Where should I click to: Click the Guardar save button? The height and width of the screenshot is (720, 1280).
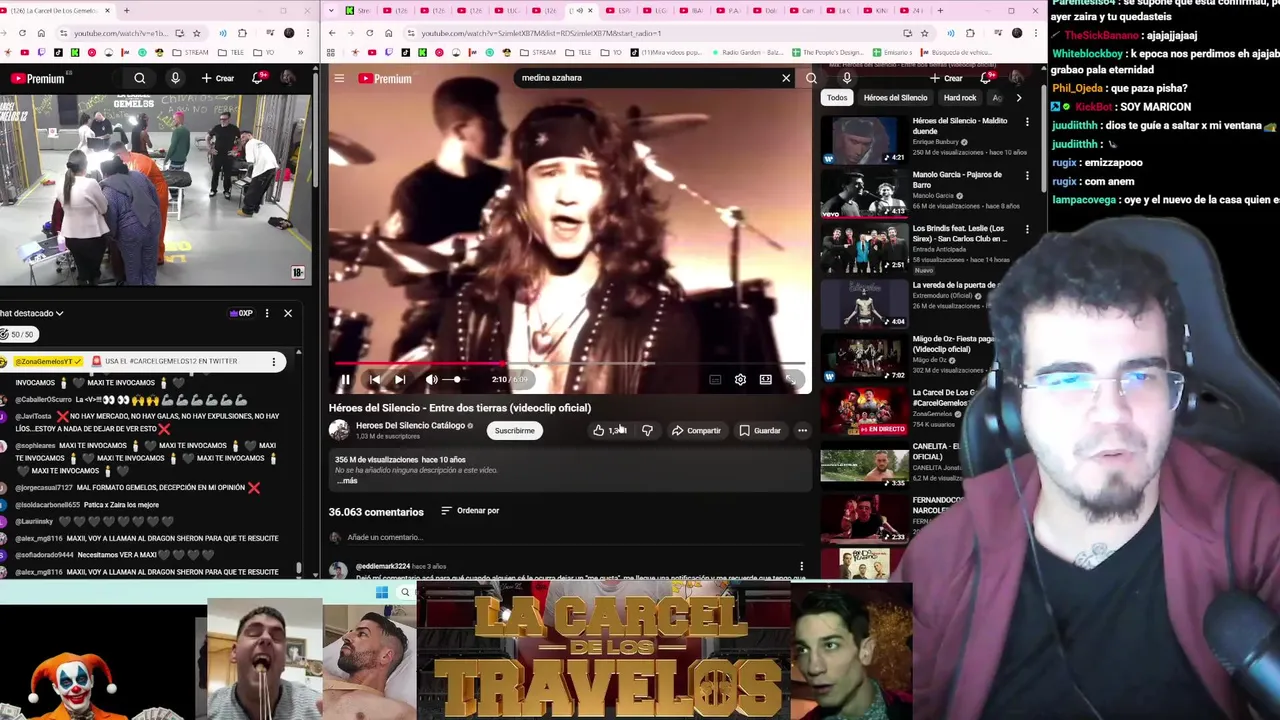[760, 431]
